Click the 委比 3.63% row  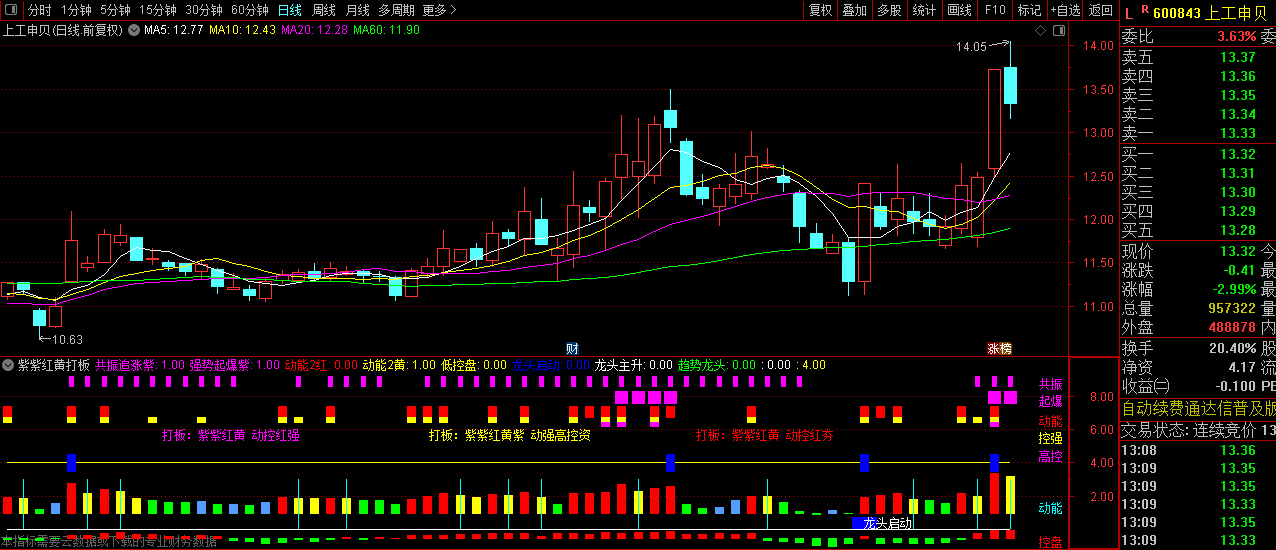(x=1188, y=36)
